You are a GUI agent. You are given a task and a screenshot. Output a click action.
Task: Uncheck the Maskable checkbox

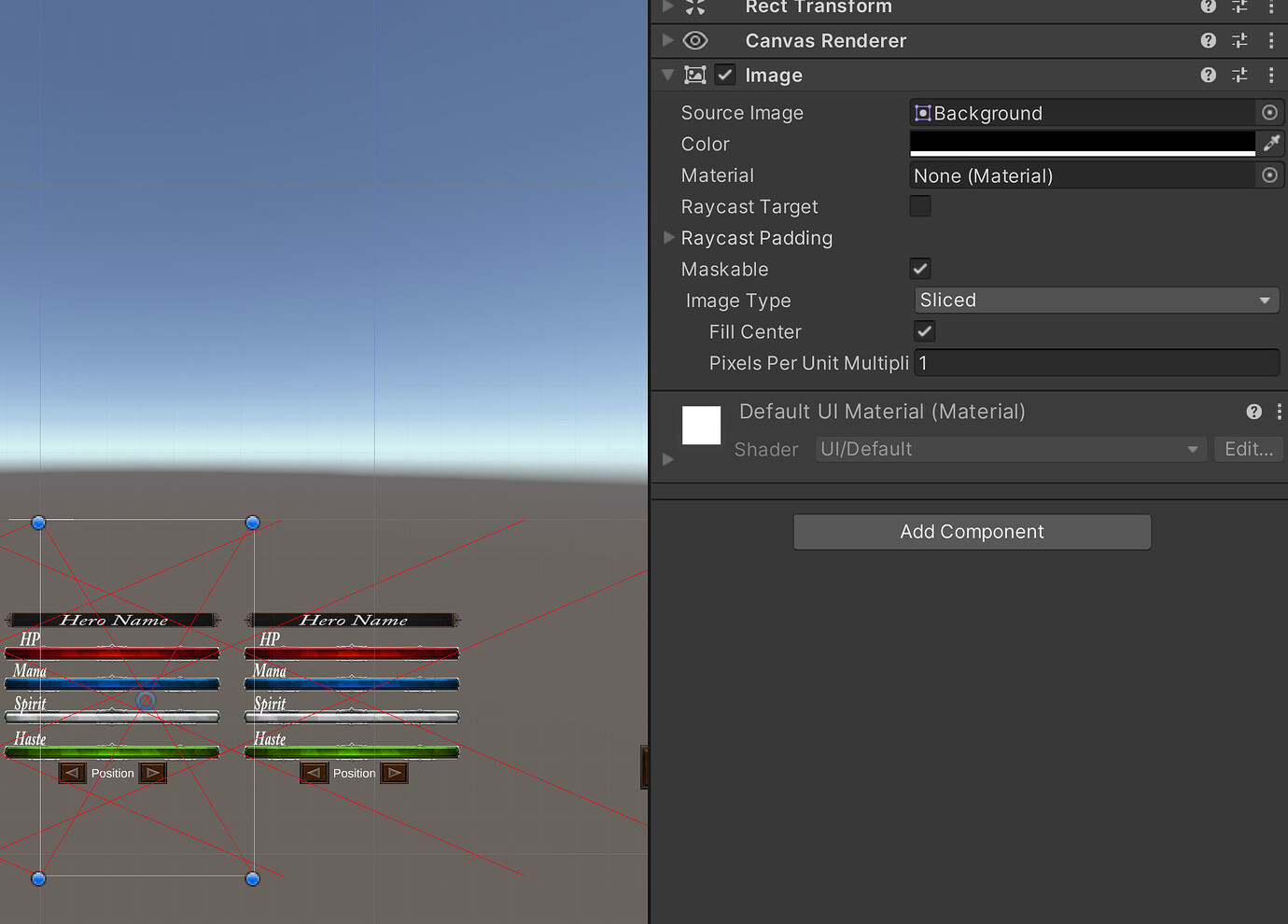919,268
